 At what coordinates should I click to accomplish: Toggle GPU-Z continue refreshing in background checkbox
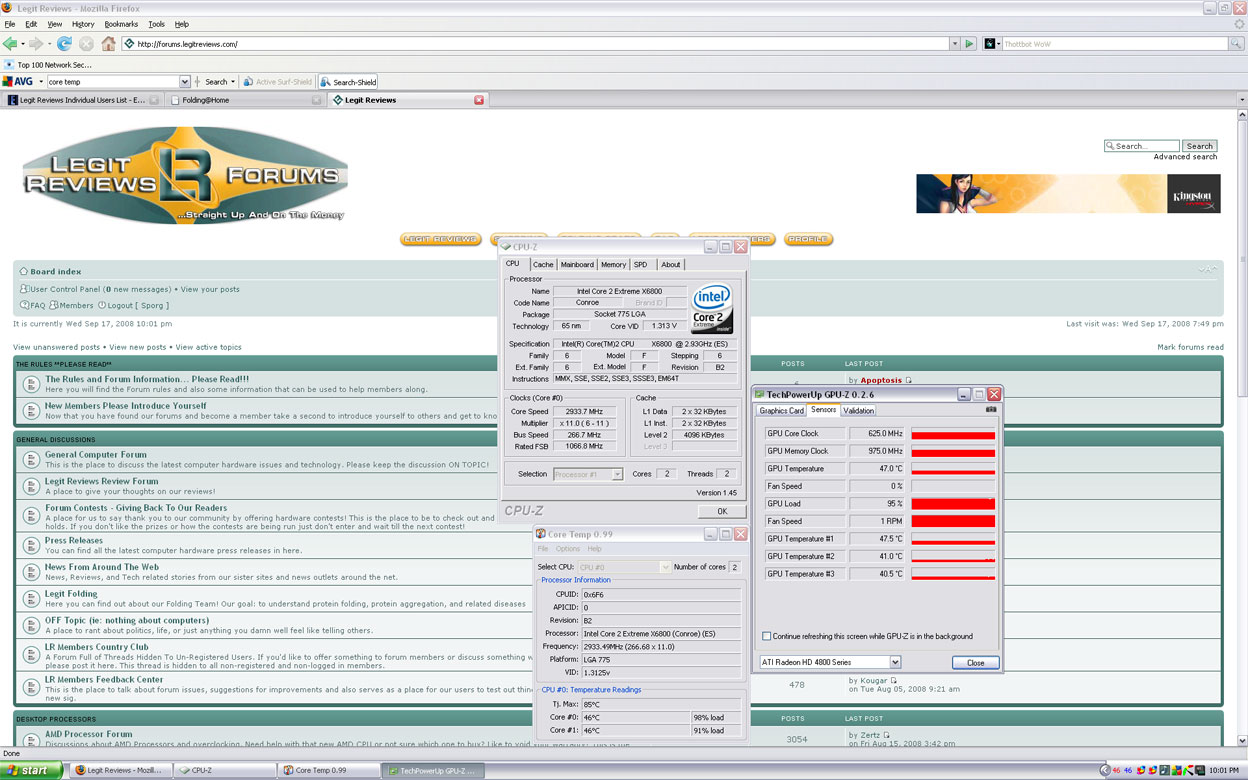(x=767, y=636)
